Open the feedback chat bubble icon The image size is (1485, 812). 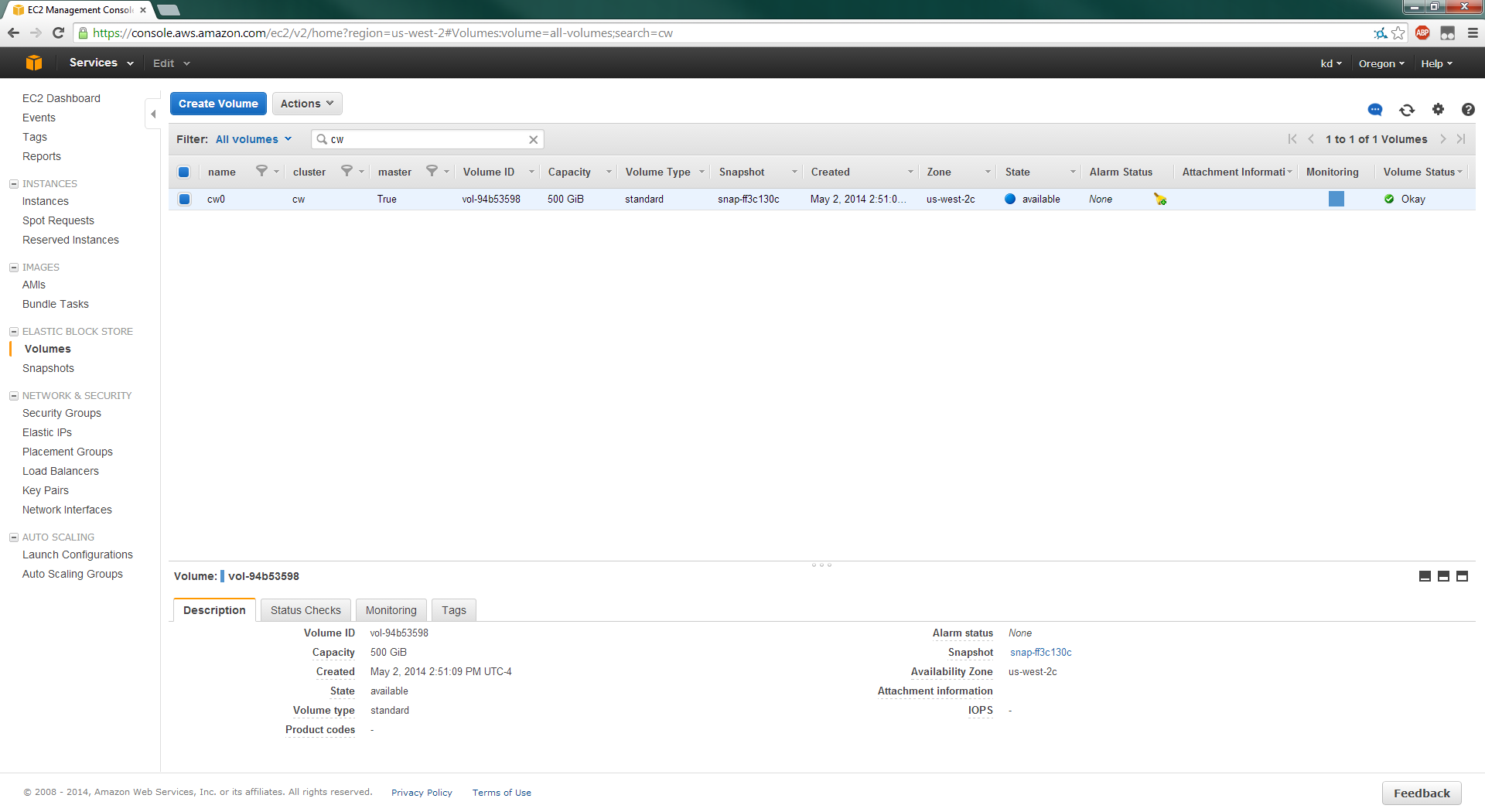1375,110
